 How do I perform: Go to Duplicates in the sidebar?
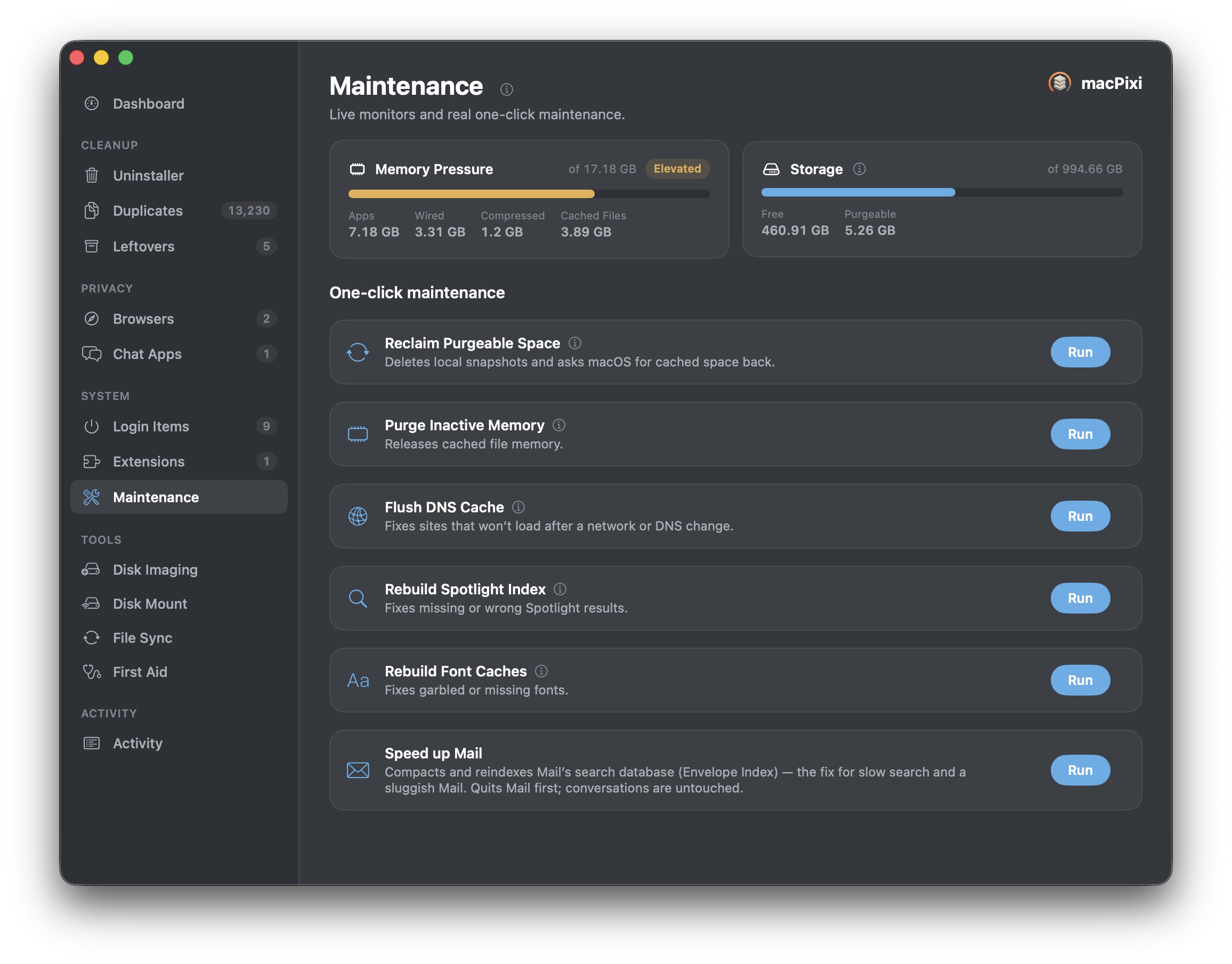[x=179, y=210]
